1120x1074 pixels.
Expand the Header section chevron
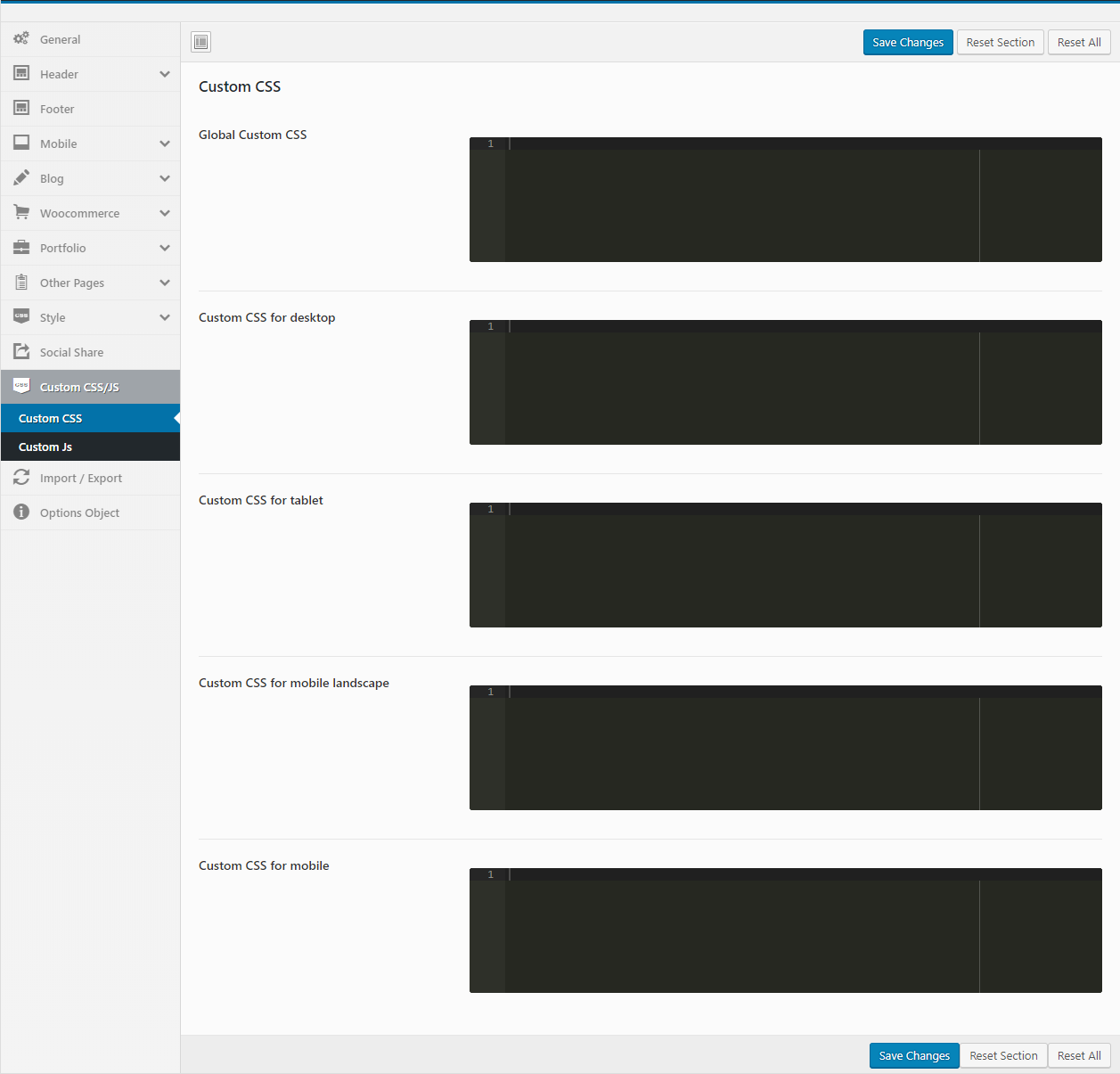[x=165, y=74]
